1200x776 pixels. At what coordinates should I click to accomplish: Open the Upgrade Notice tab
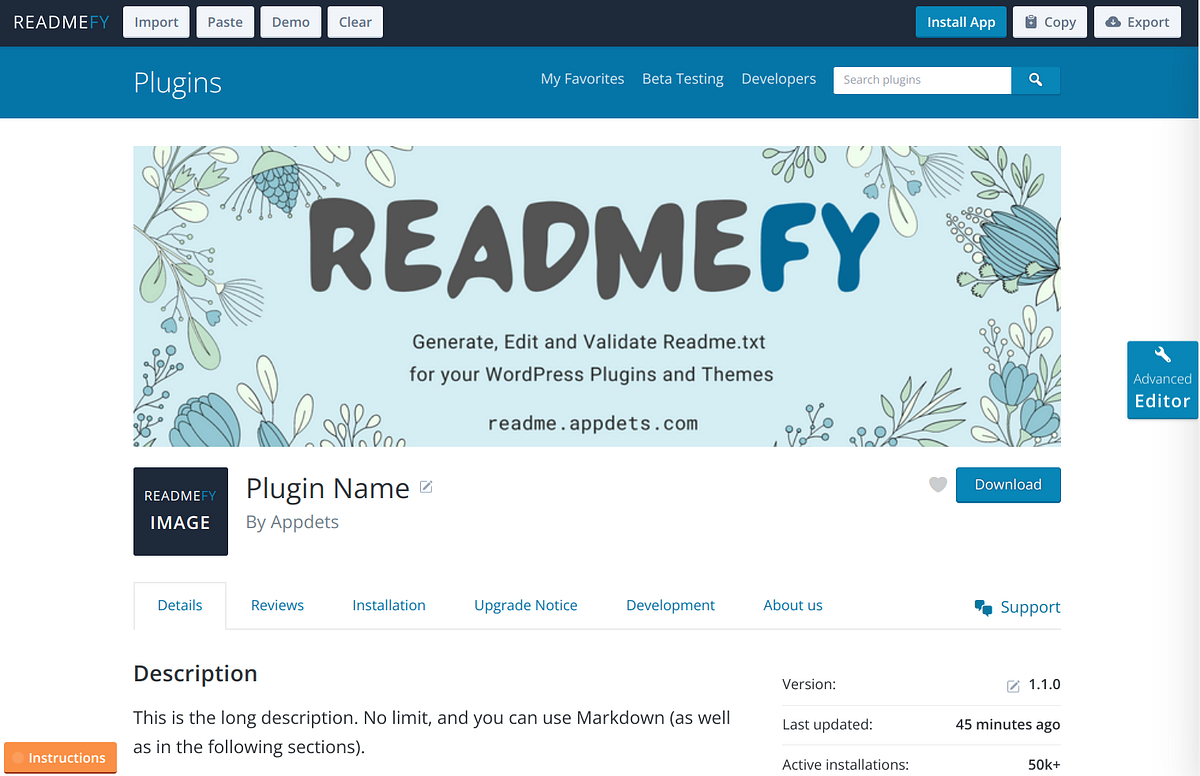[x=525, y=605]
